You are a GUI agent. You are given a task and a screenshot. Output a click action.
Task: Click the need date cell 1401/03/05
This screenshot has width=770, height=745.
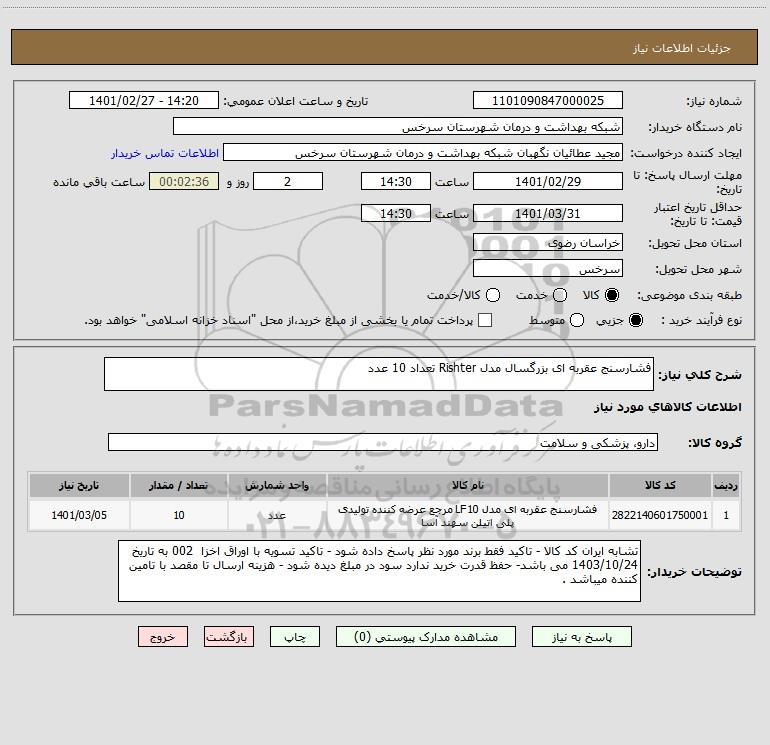click(x=79, y=515)
